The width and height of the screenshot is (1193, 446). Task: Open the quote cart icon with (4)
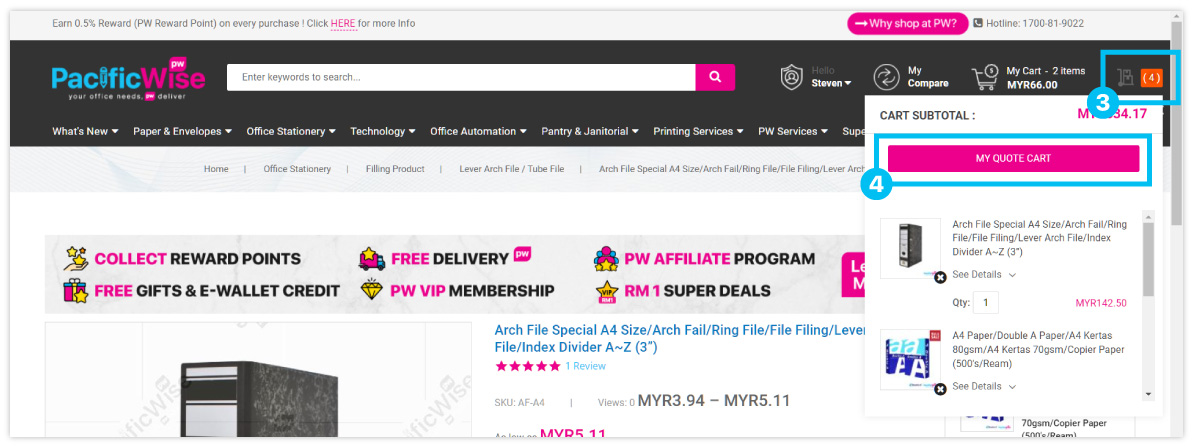pyautogui.click(x=1139, y=77)
